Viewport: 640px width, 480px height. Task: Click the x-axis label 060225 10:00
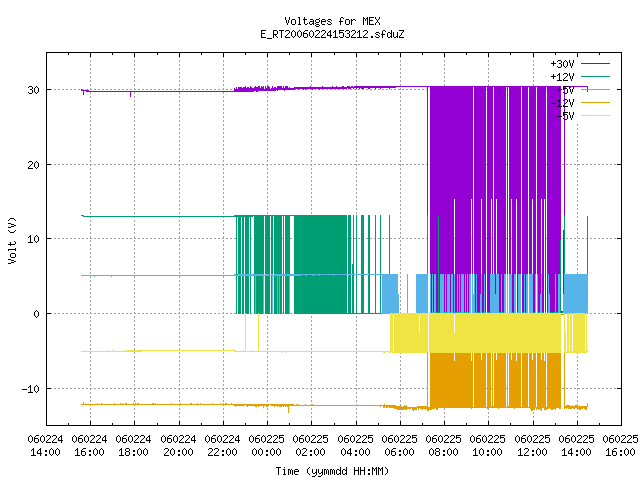click(488, 446)
